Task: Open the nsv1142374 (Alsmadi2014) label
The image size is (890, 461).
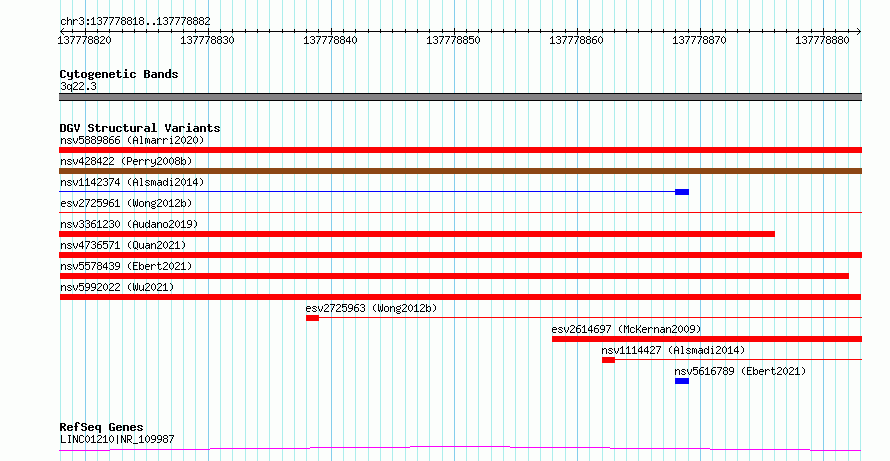Action: pyautogui.click(x=132, y=182)
